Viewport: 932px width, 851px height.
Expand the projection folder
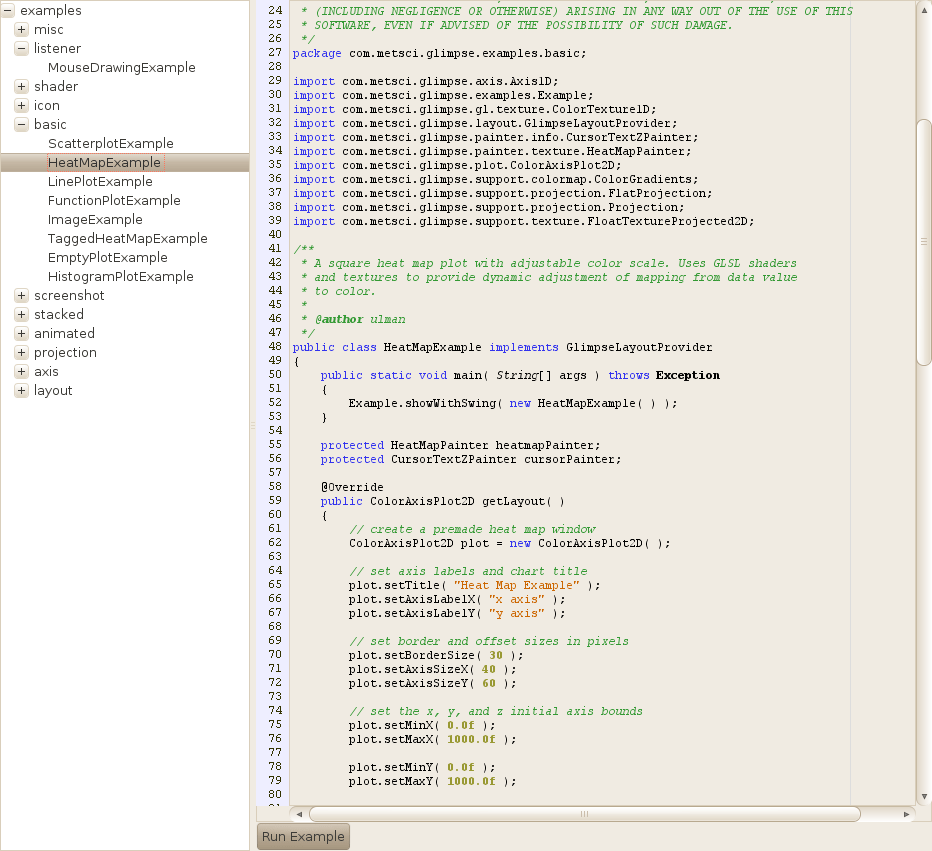pyautogui.click(x=21, y=352)
